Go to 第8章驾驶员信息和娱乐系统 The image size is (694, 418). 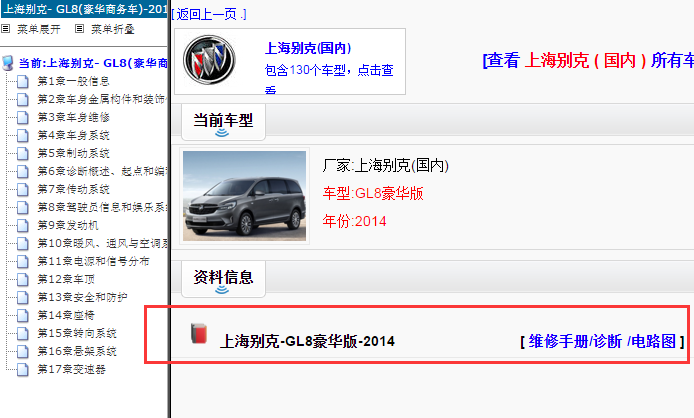click(x=101, y=207)
